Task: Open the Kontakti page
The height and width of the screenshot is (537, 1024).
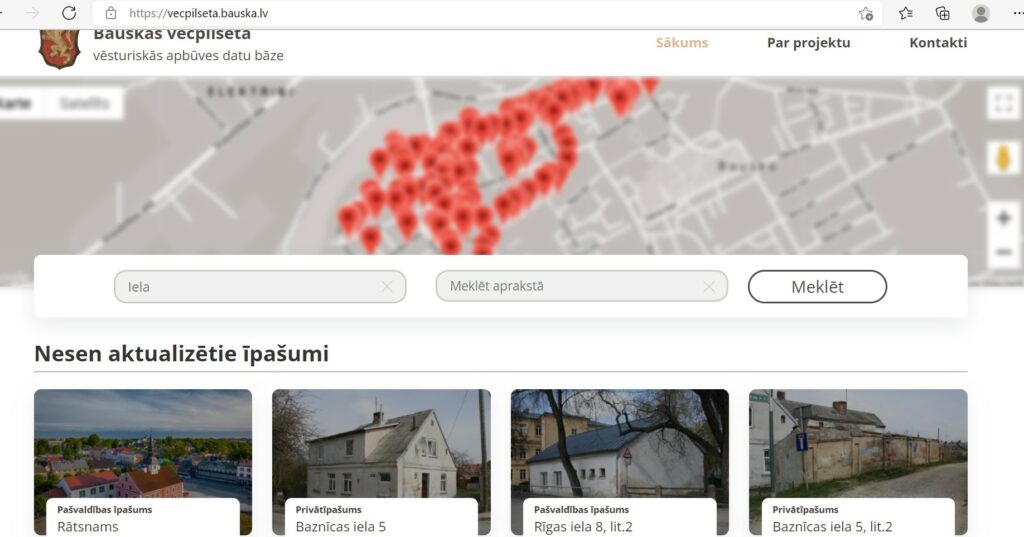Action: pos(937,42)
